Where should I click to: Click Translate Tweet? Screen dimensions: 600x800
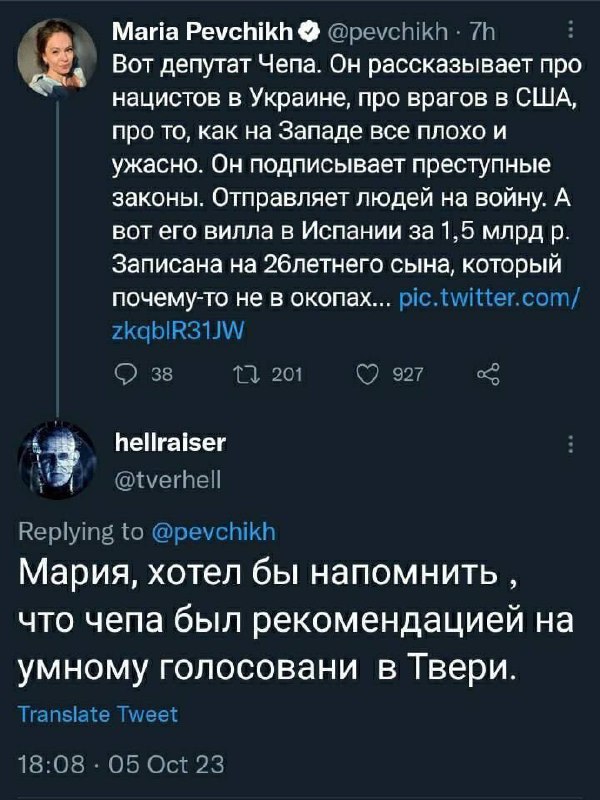coord(98,714)
